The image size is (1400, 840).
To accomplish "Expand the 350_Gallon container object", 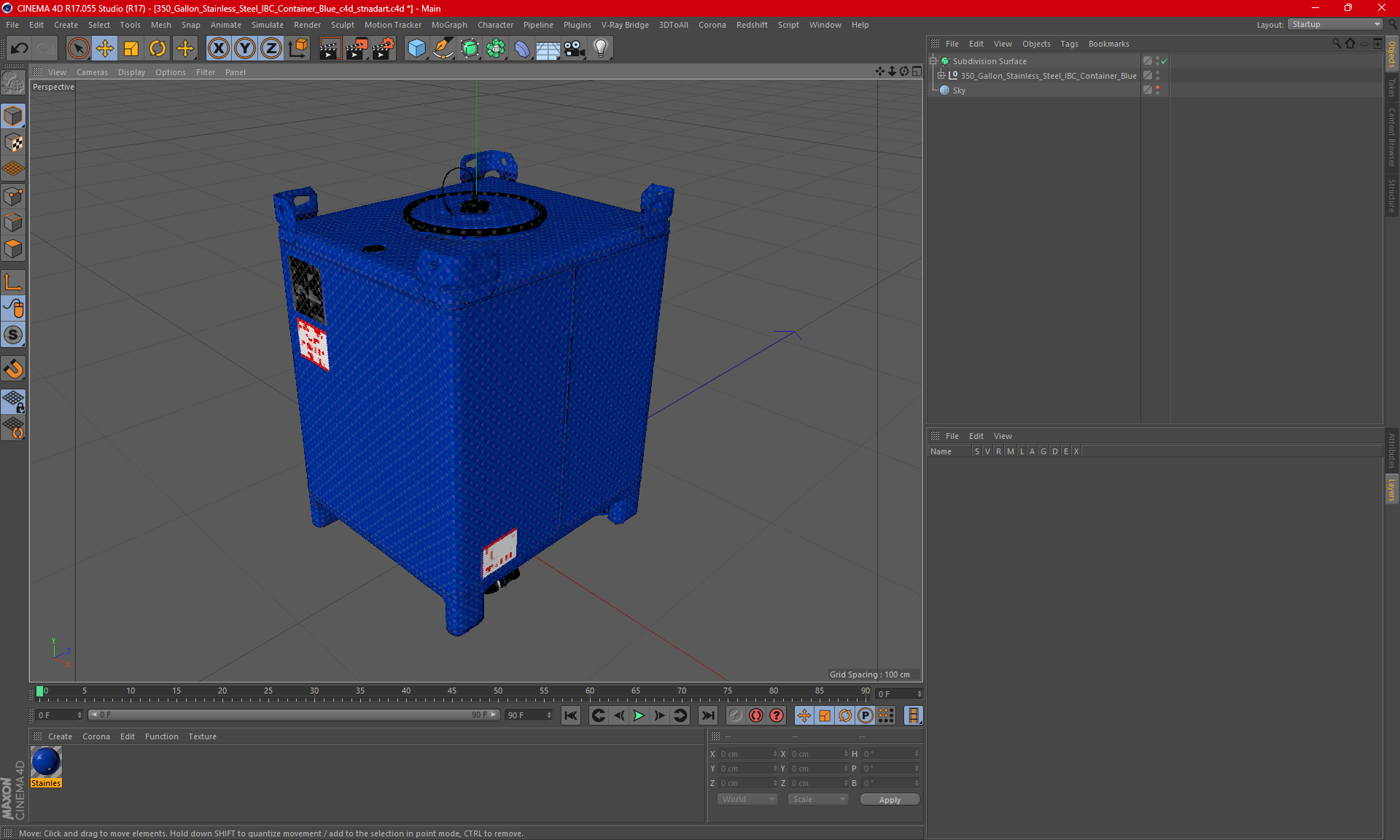I will click(x=941, y=76).
